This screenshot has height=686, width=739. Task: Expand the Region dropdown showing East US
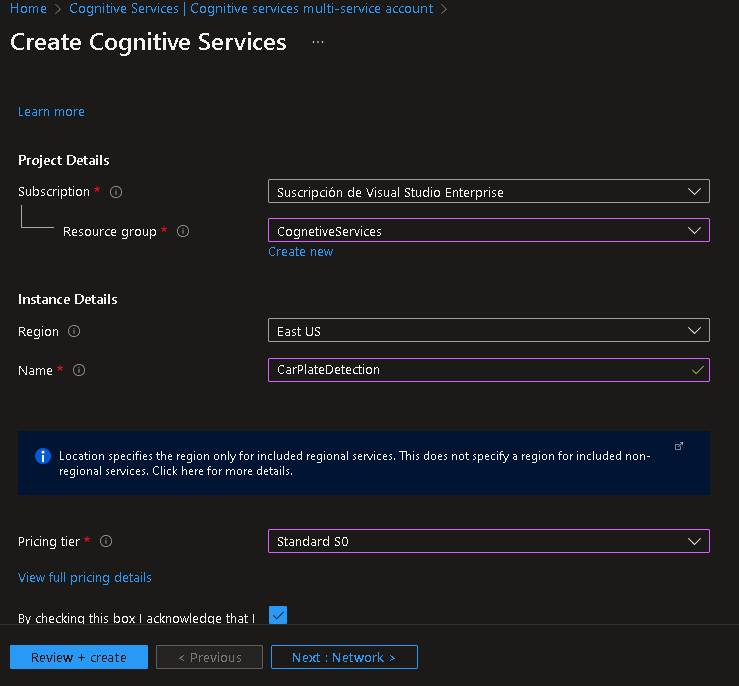(489, 331)
